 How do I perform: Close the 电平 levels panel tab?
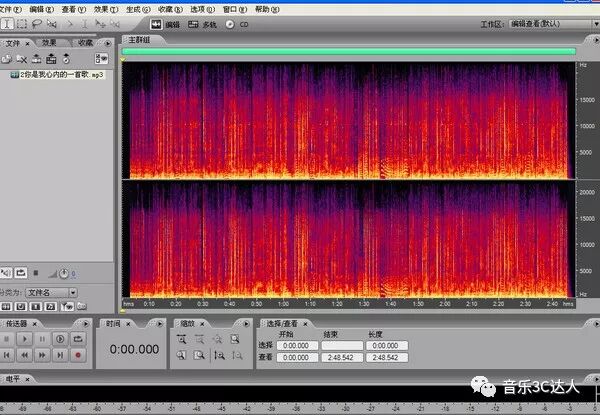[x=28, y=379]
